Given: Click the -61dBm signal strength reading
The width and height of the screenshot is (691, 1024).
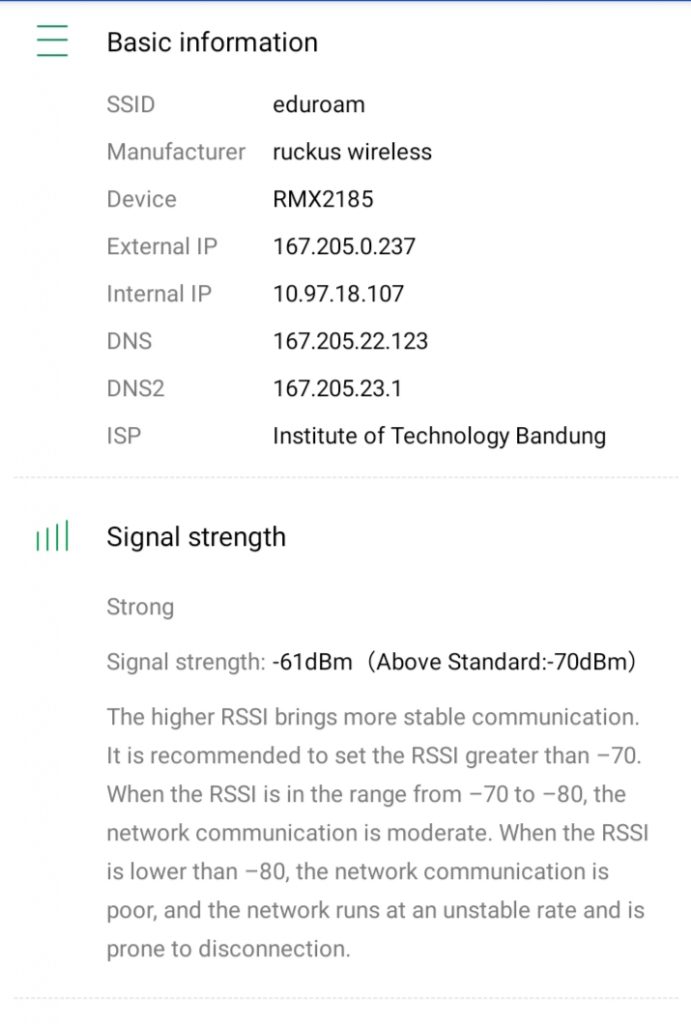Looking at the screenshot, I should click(312, 662).
